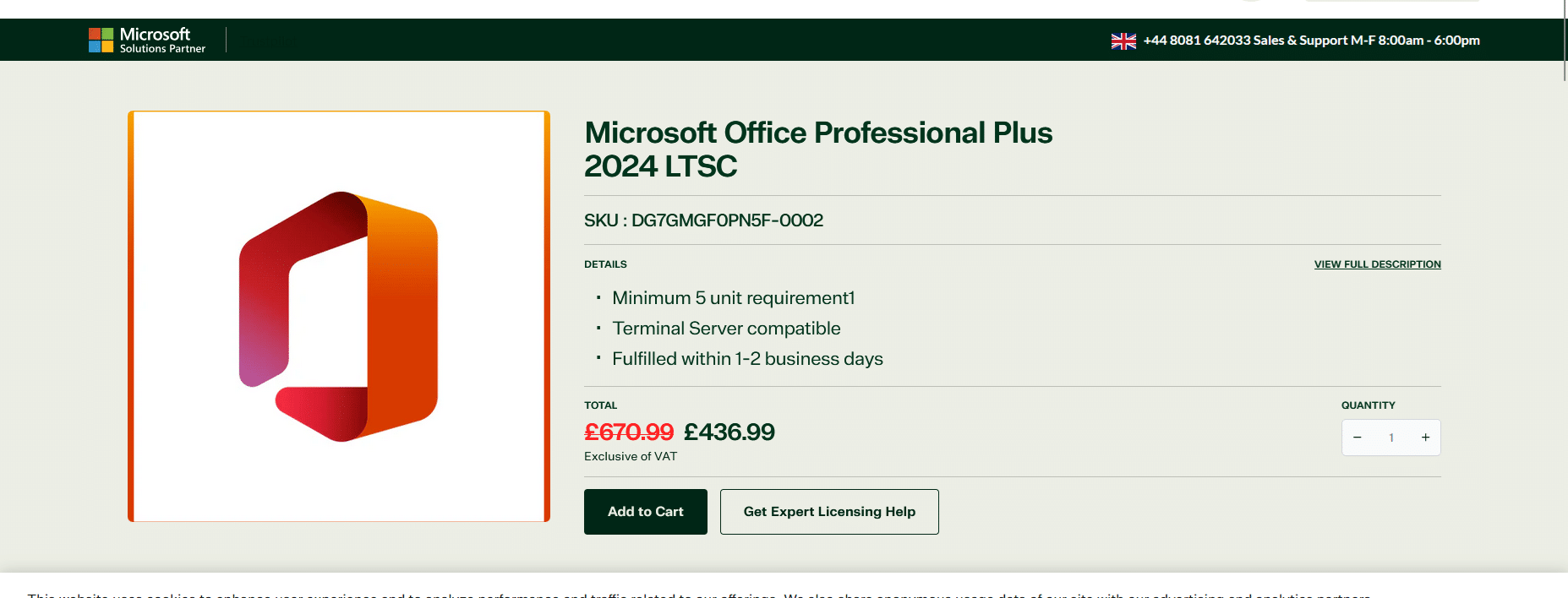Click the quantity number field
This screenshot has width=1568, height=598.
click(1391, 438)
